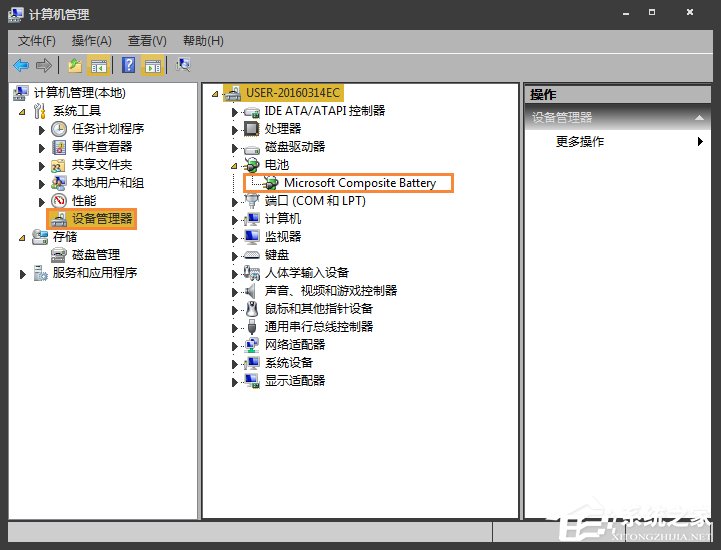Click the mouse device icon
Viewport: 721px width, 550px height.
252,309
